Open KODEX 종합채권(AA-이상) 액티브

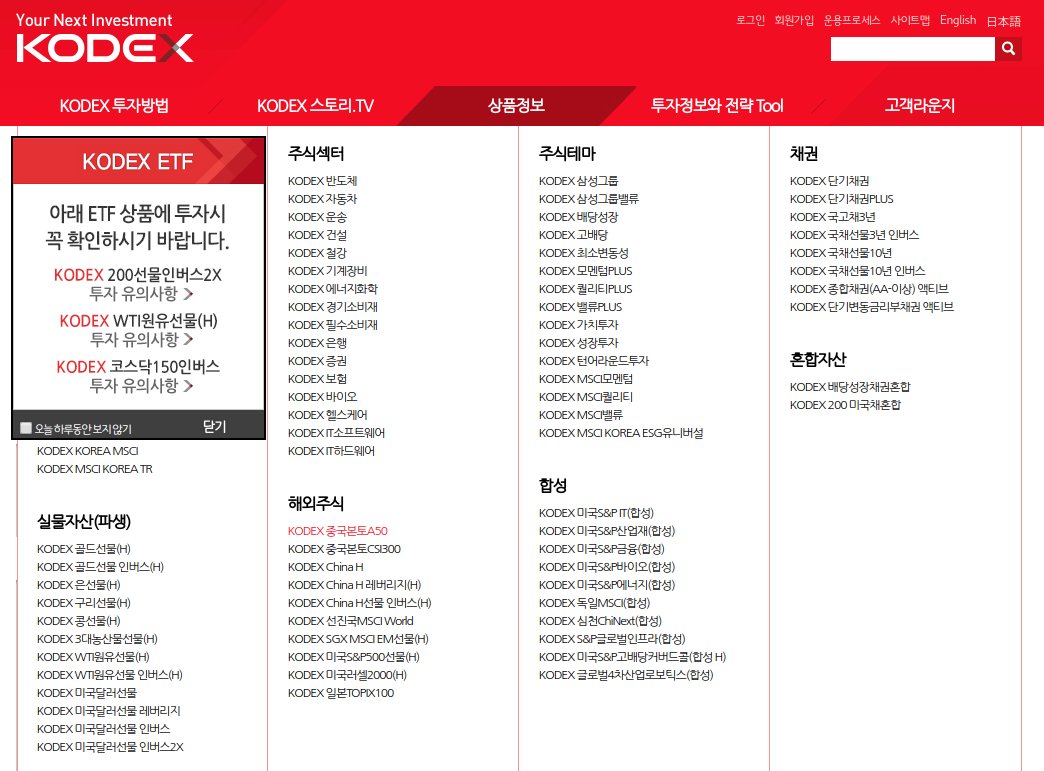[x=869, y=289]
